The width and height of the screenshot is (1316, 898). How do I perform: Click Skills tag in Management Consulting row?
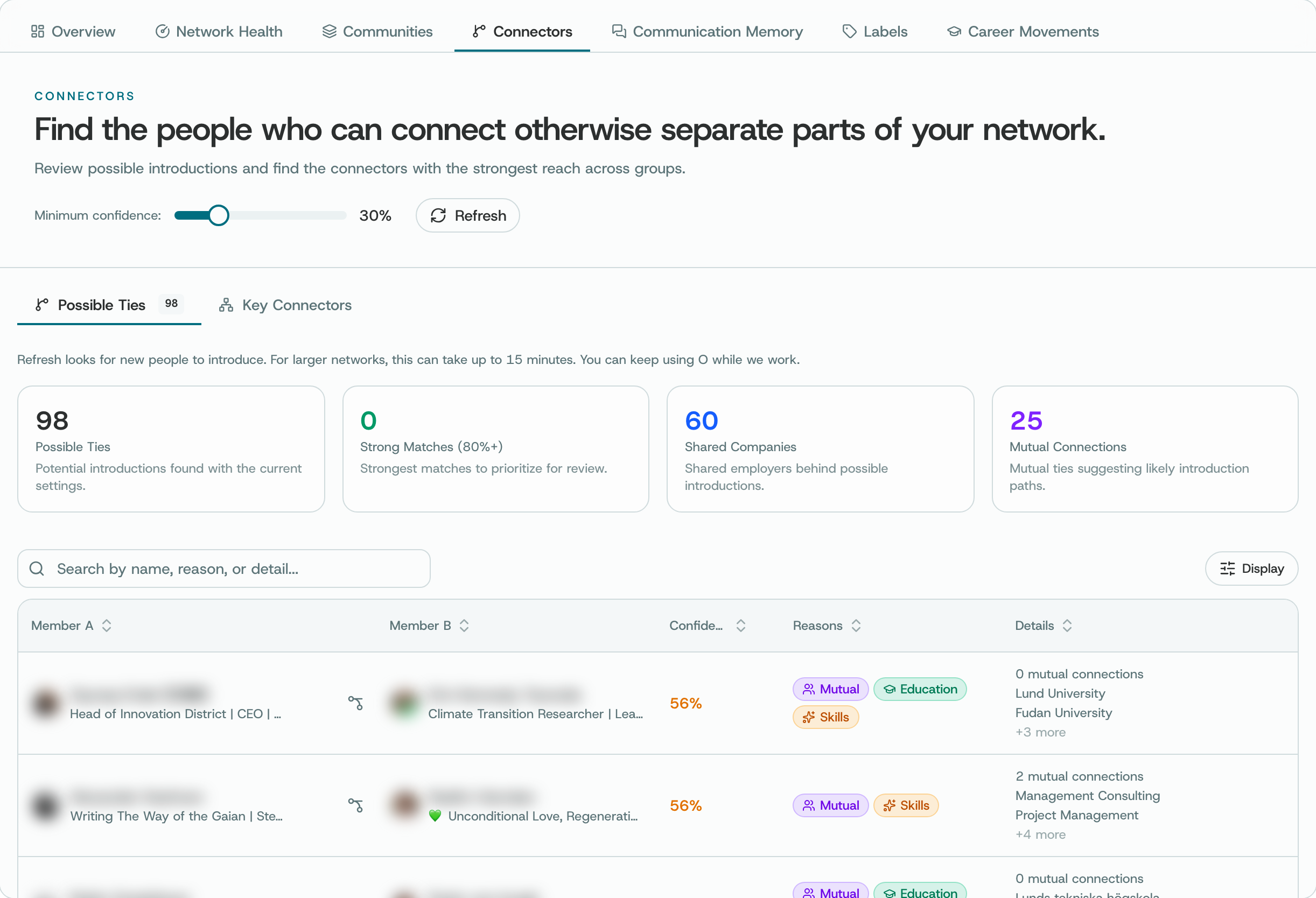[906, 805]
